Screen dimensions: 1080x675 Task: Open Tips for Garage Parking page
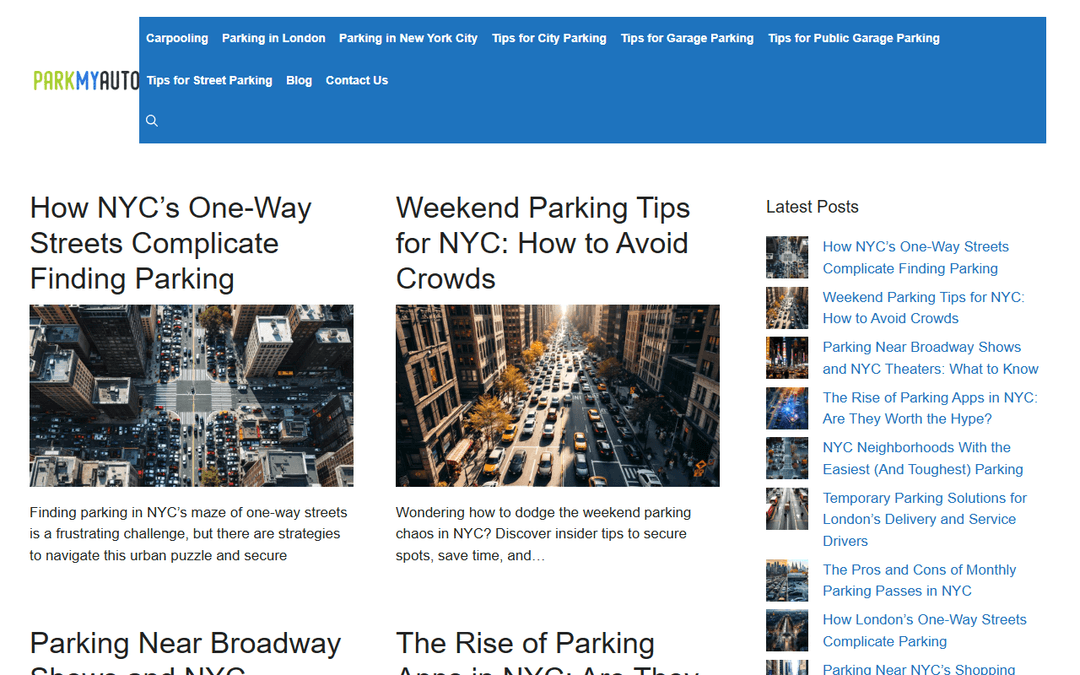[x=687, y=38]
